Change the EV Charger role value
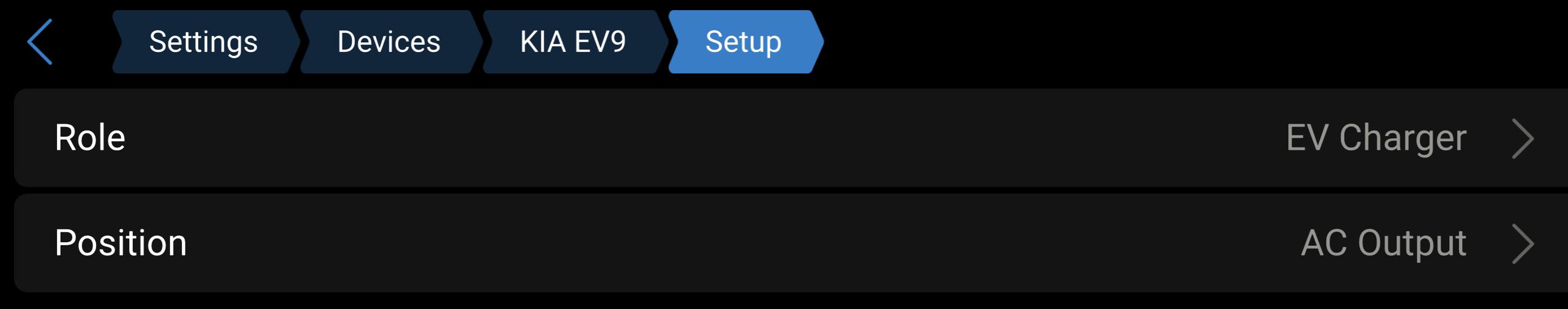The image size is (1568, 309). (x=1376, y=138)
